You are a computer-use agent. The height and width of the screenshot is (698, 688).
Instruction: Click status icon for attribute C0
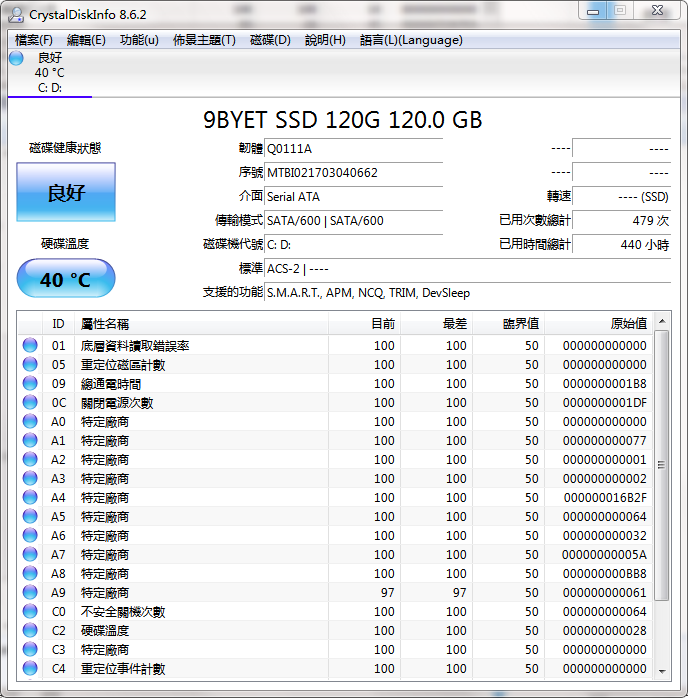pyautogui.click(x=30, y=611)
